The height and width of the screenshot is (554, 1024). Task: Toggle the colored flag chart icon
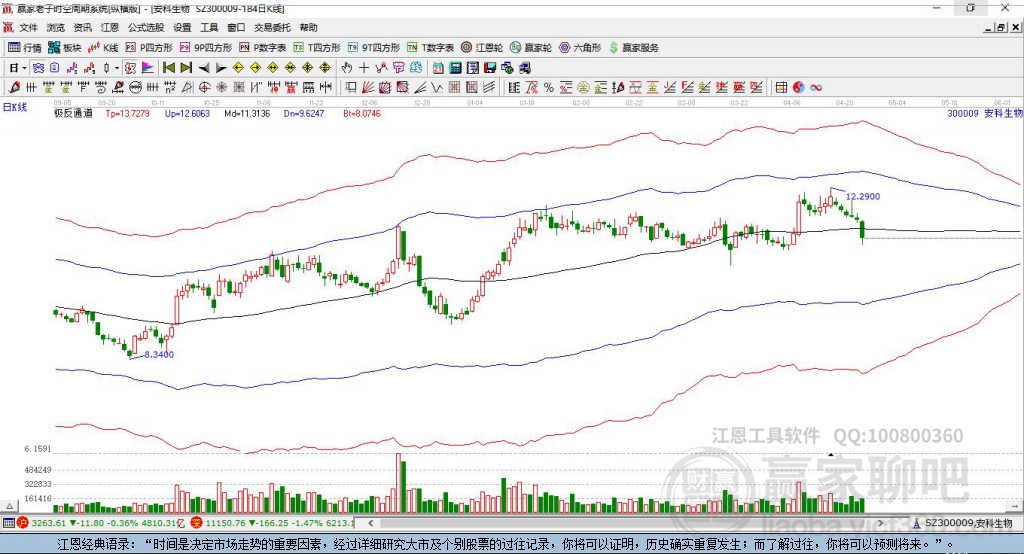tap(148, 67)
